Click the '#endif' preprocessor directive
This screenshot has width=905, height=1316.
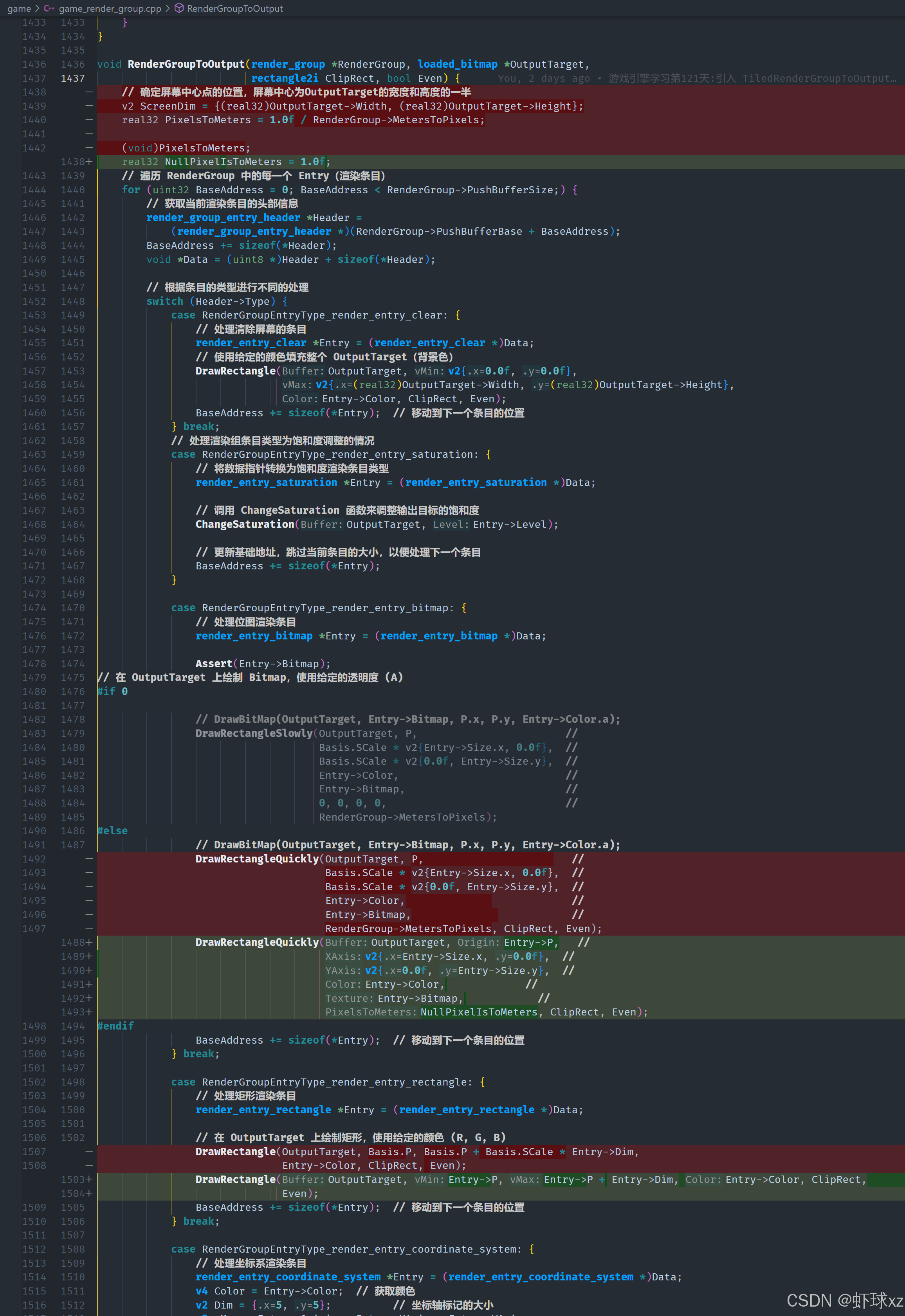115,1026
